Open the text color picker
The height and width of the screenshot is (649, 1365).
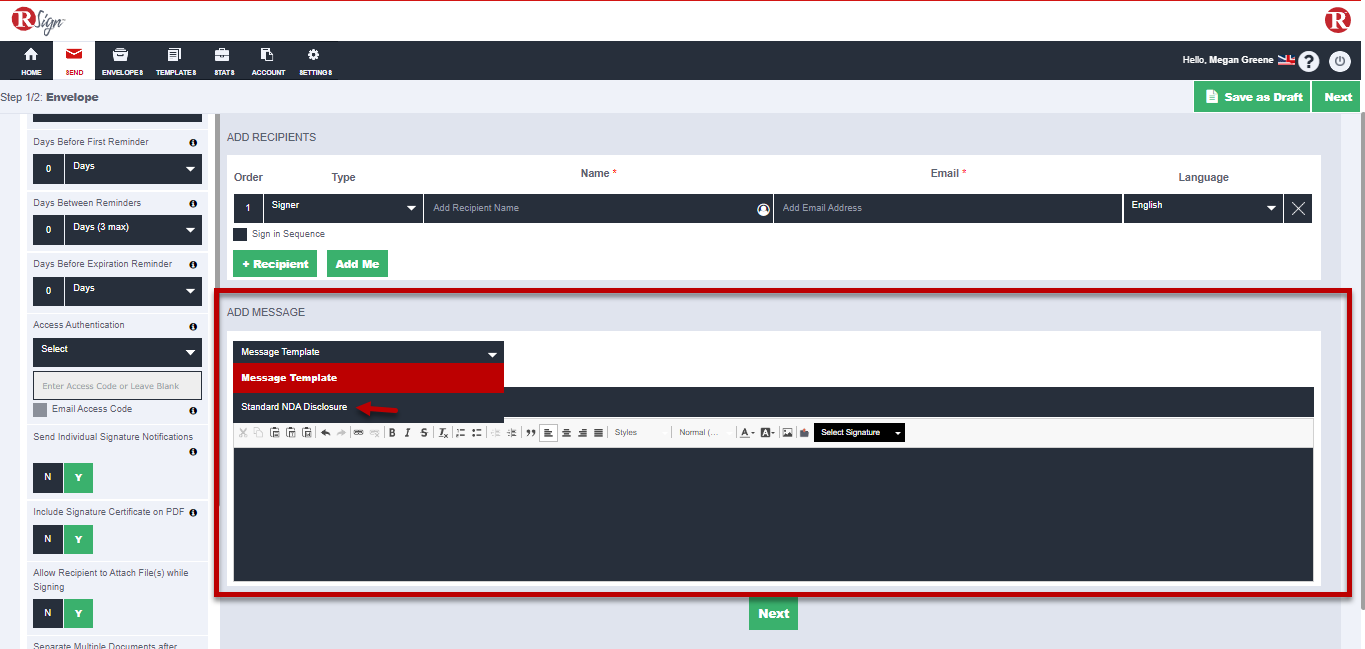746,433
